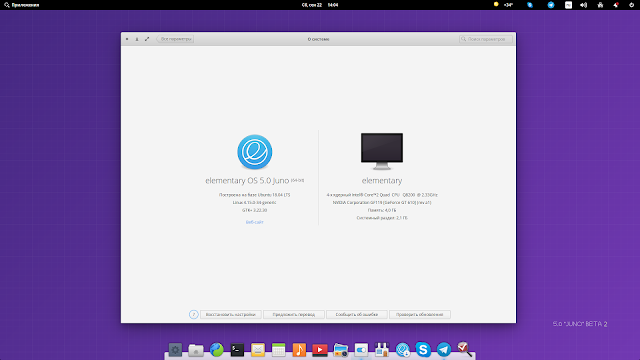
Task: Click the "Ubuntu 18.04 LTS" base line
Action: [x=254, y=195]
